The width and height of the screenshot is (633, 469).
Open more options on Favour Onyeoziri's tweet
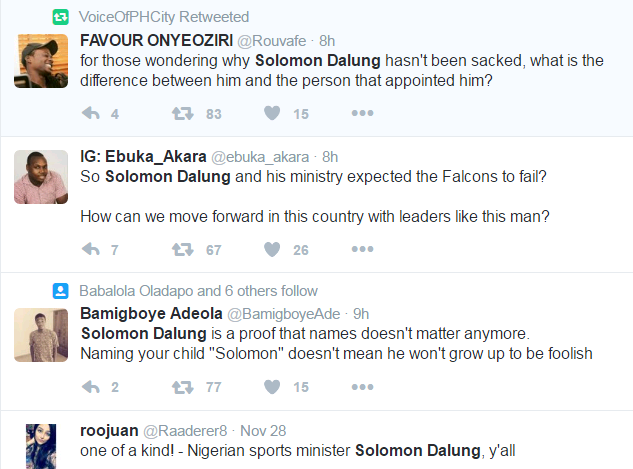[361, 114]
